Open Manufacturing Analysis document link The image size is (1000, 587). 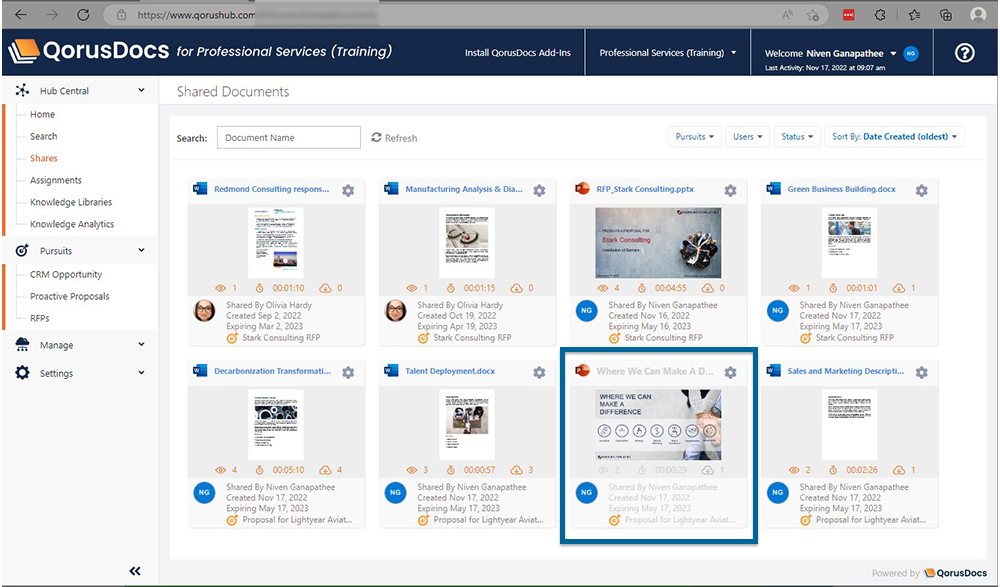point(464,189)
